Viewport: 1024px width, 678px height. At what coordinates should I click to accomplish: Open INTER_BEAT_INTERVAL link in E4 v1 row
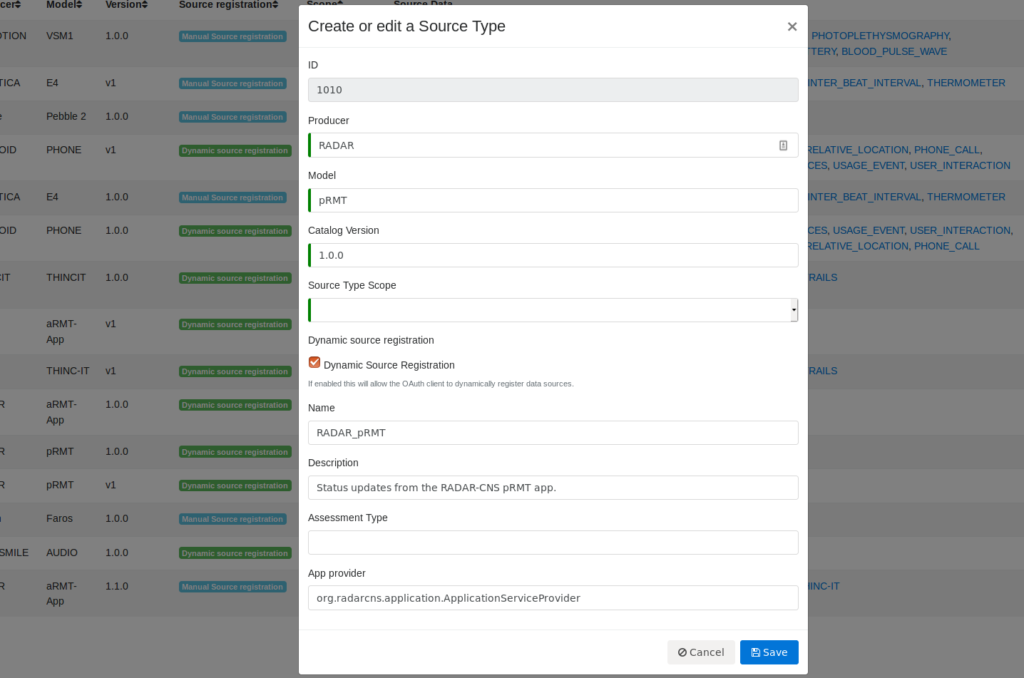tap(864, 82)
